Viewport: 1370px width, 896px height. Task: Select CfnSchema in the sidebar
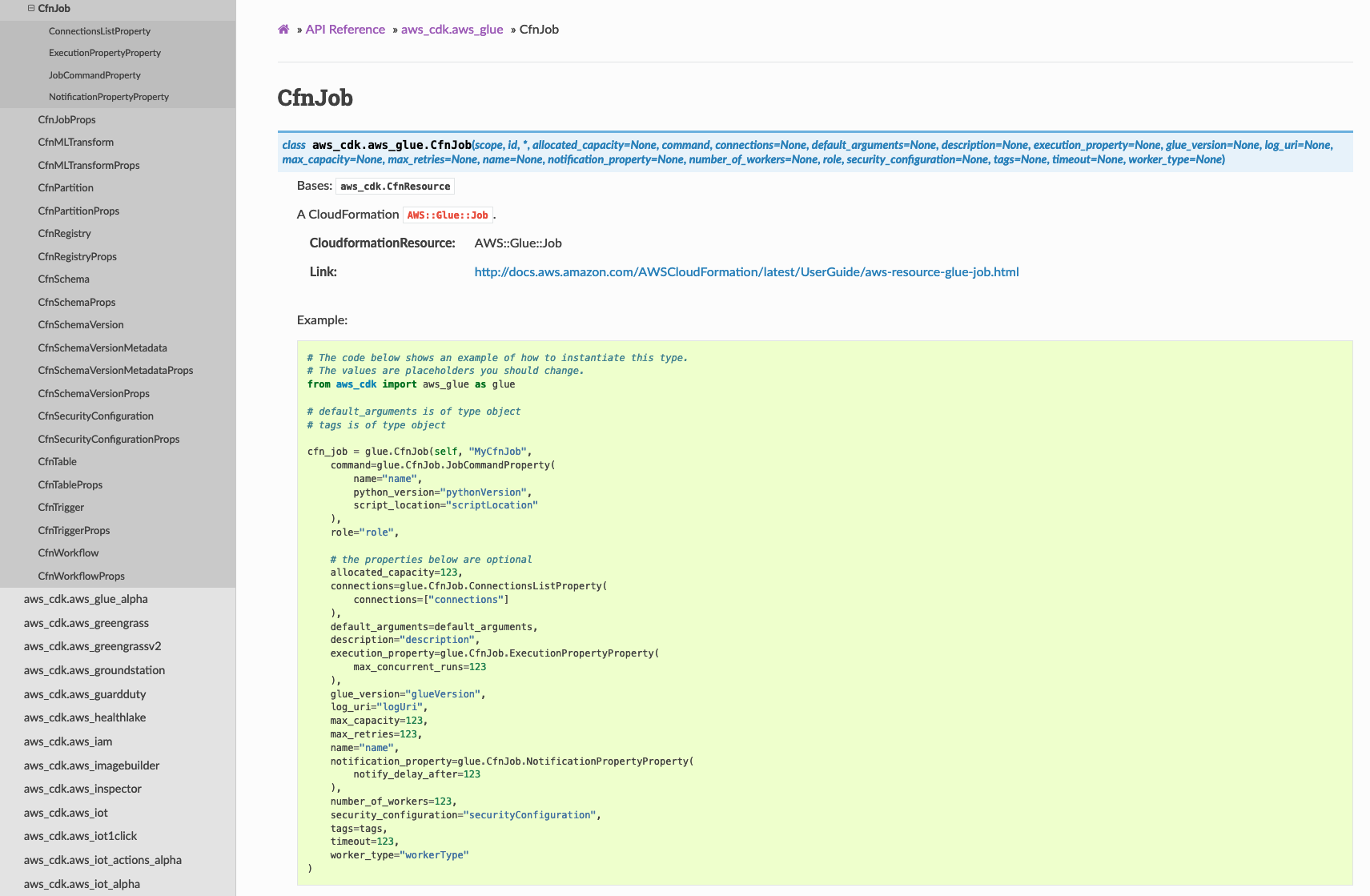[x=64, y=279]
